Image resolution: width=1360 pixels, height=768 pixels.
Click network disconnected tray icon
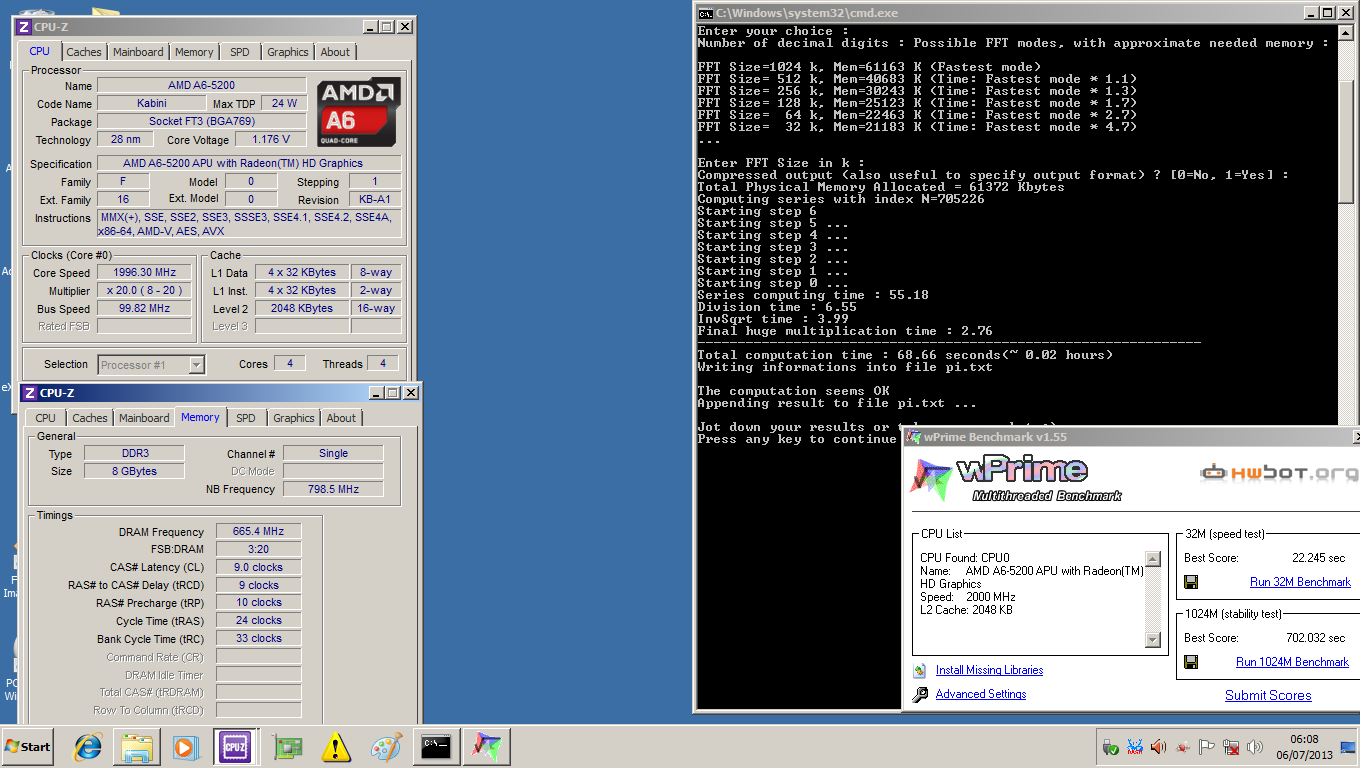point(1231,746)
